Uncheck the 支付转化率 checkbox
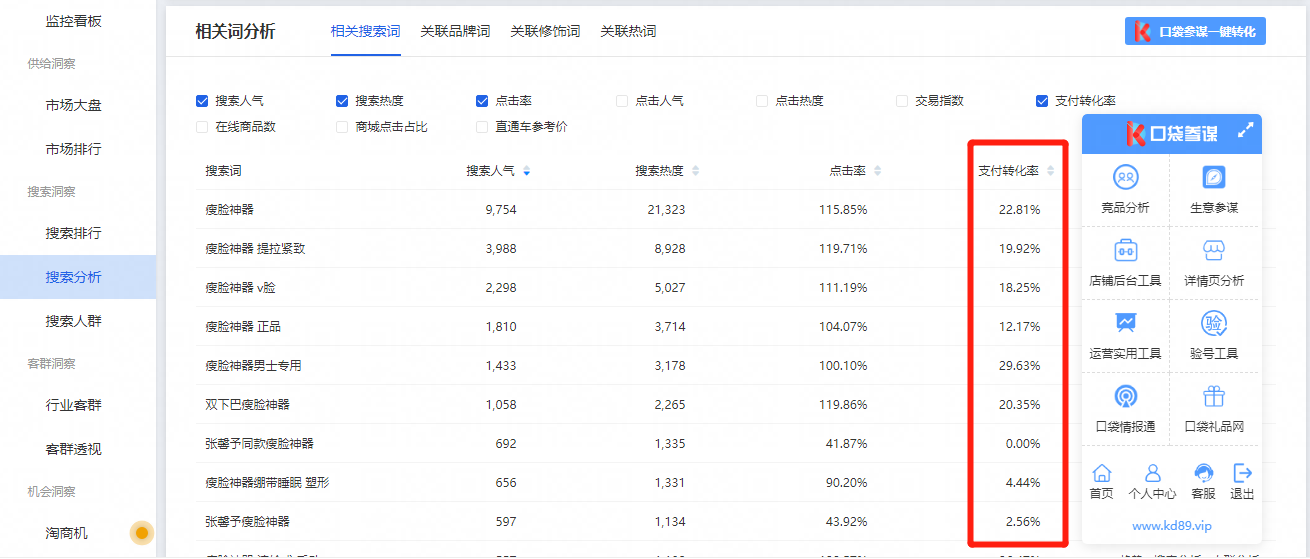 coord(1042,101)
